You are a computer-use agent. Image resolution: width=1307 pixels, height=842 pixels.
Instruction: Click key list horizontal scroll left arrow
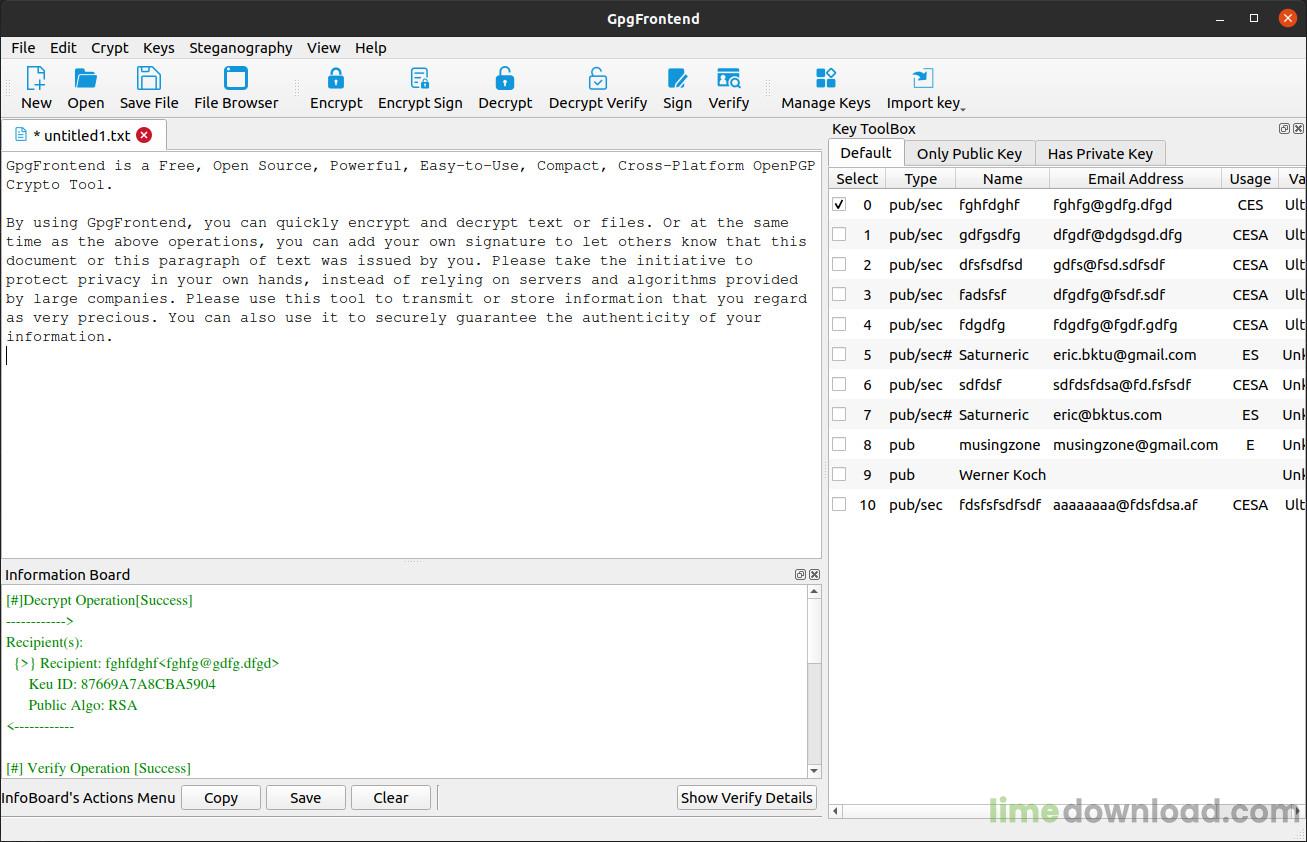pyautogui.click(x=836, y=811)
